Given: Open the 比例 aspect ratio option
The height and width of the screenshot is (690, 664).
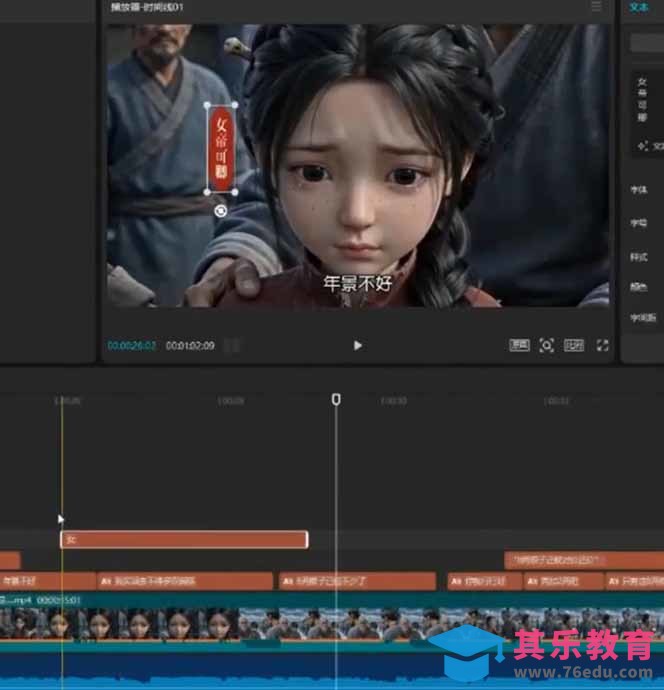Looking at the screenshot, I should pos(574,345).
